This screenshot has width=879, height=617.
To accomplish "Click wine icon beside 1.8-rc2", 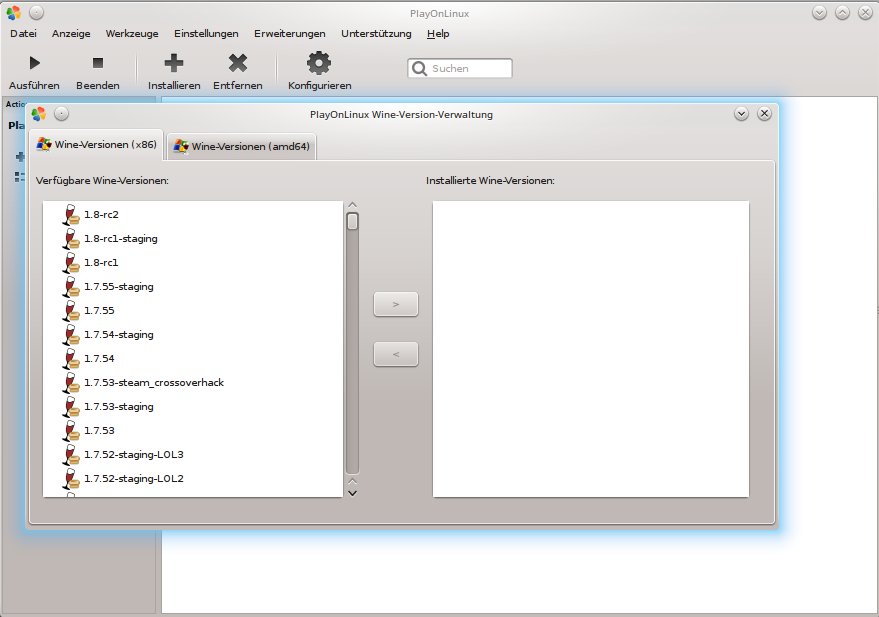I will click(x=71, y=215).
